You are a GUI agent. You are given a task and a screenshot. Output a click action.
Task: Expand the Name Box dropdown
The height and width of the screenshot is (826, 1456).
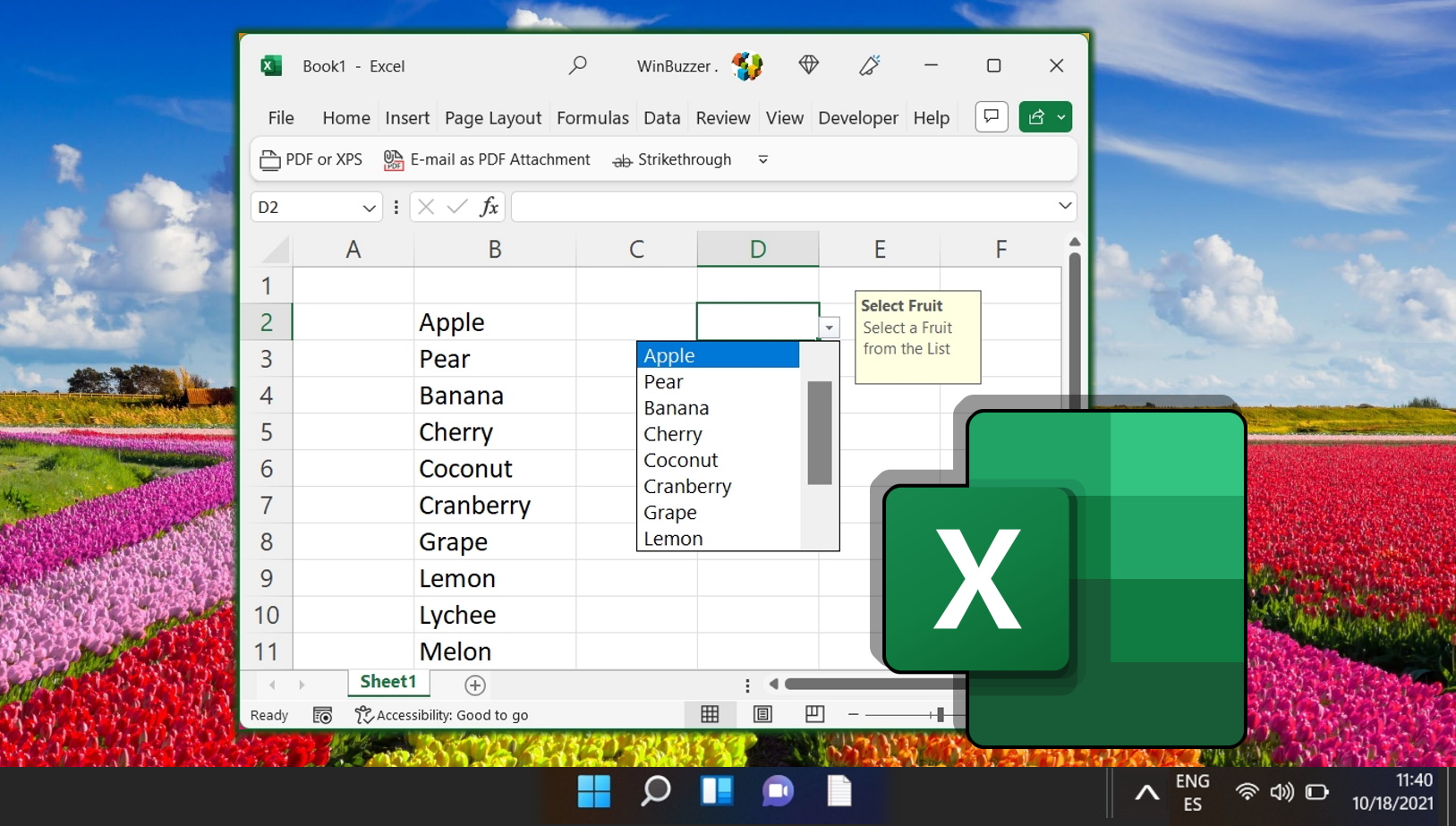click(x=369, y=207)
